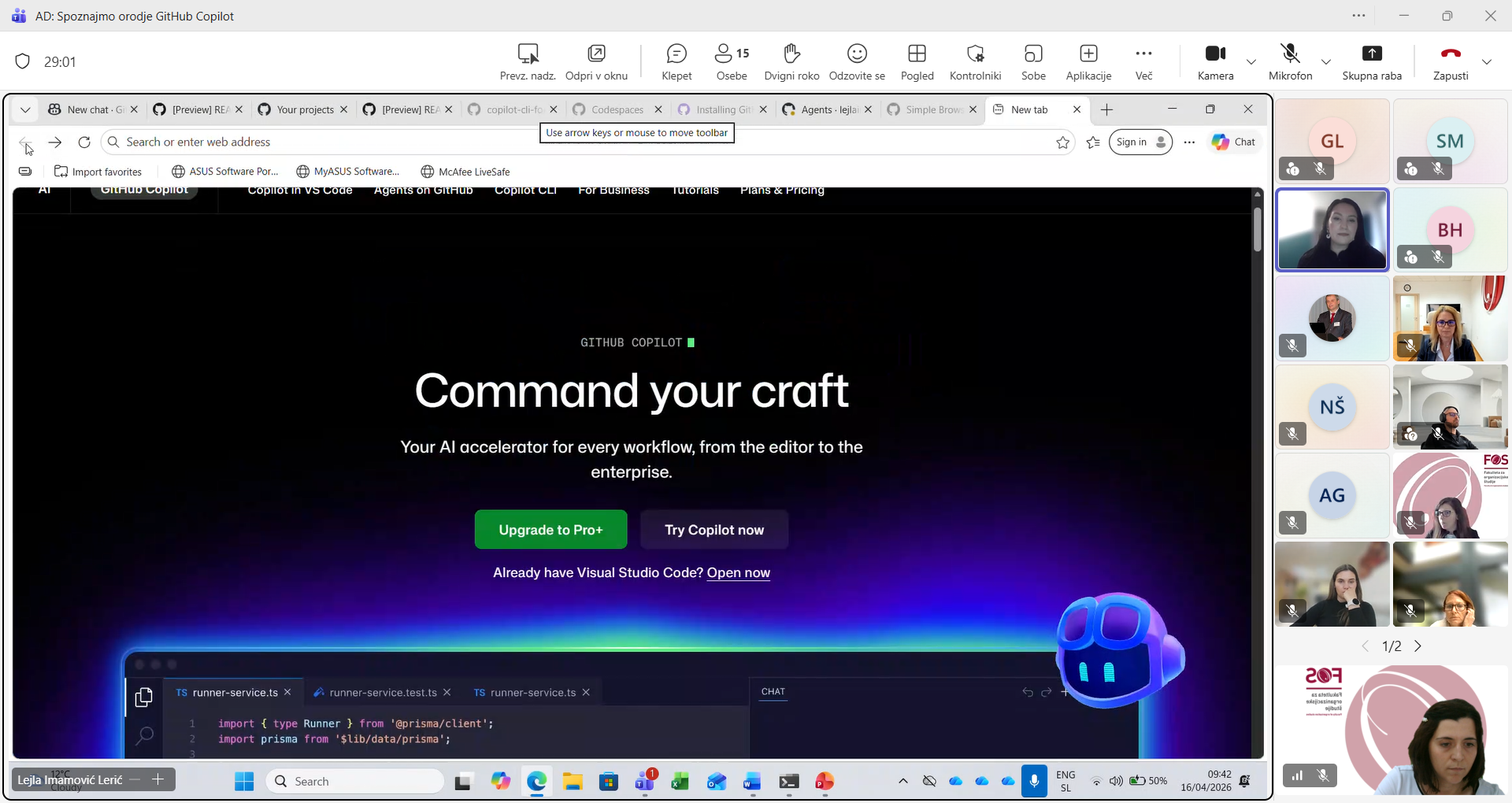Open the Sobe breakout rooms
The height and width of the screenshot is (803, 1512).
tap(1033, 61)
